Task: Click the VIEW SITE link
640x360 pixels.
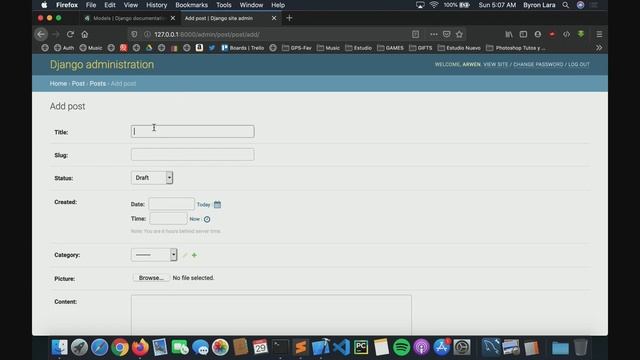Action: click(496, 64)
